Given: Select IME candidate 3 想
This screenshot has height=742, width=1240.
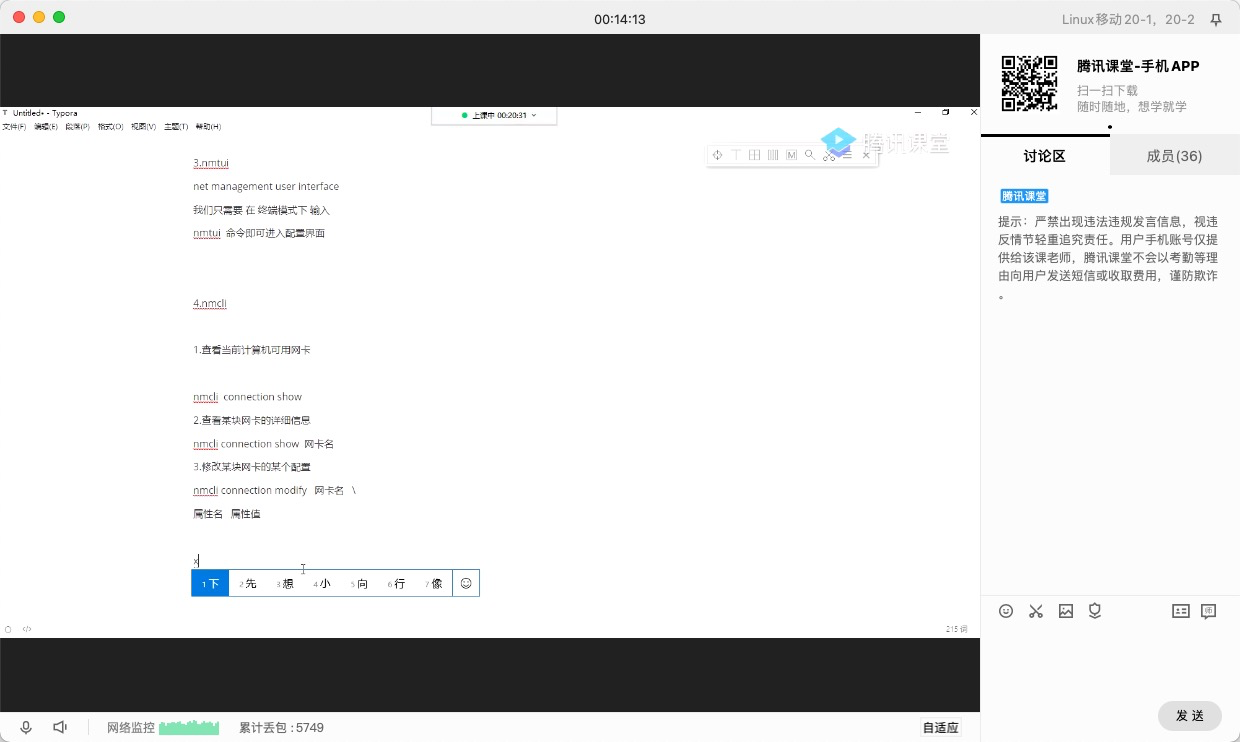Looking at the screenshot, I should [285, 583].
